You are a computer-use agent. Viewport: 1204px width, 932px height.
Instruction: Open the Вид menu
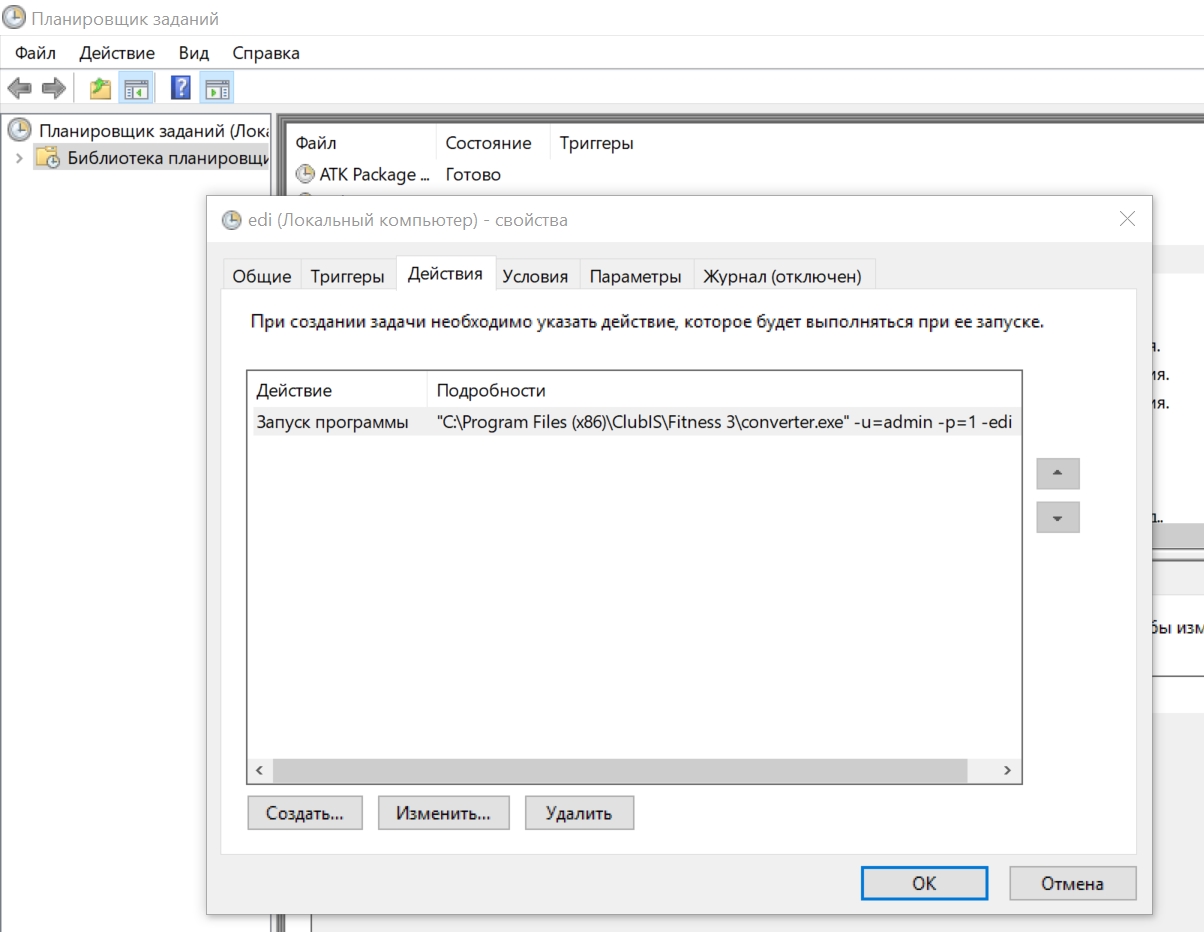[194, 53]
